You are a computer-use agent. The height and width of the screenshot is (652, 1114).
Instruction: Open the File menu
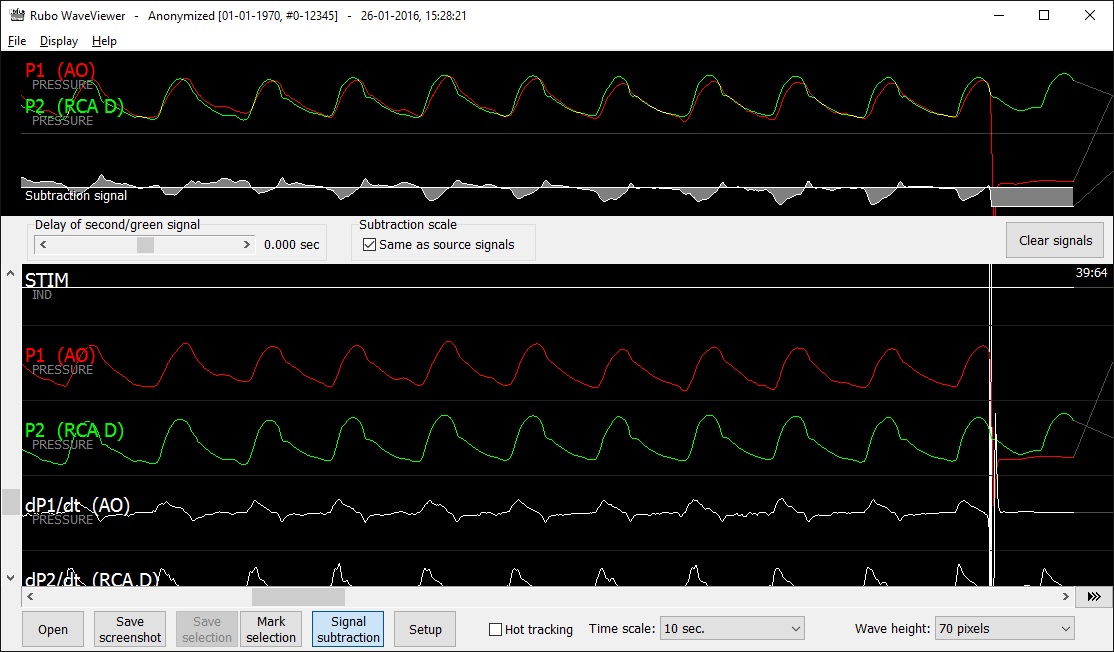click(x=17, y=41)
